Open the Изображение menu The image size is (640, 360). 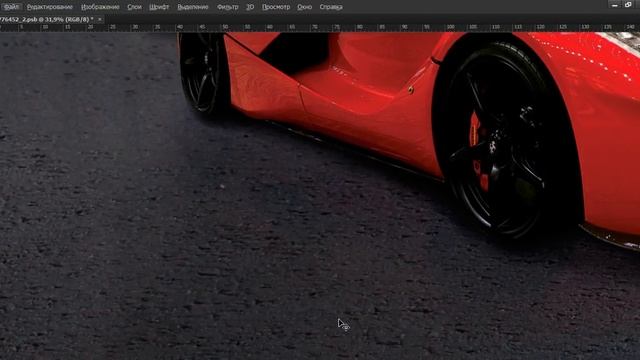100,7
